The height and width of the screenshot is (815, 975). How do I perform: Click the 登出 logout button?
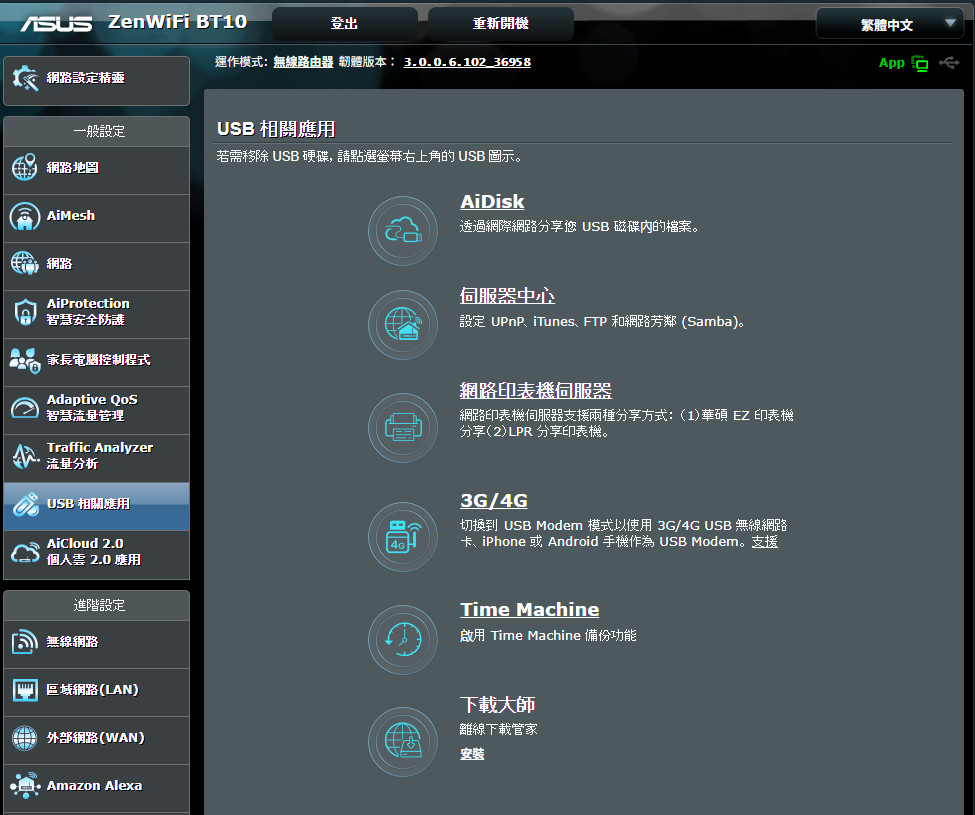click(x=344, y=24)
